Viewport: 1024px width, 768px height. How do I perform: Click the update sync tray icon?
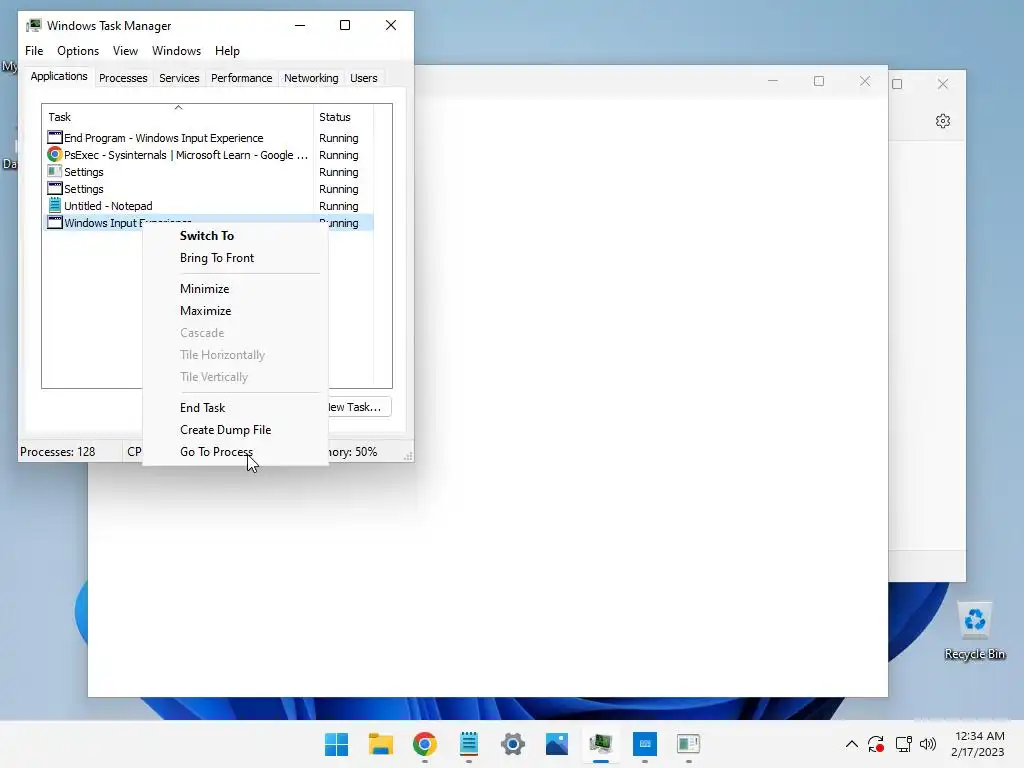[876, 744]
